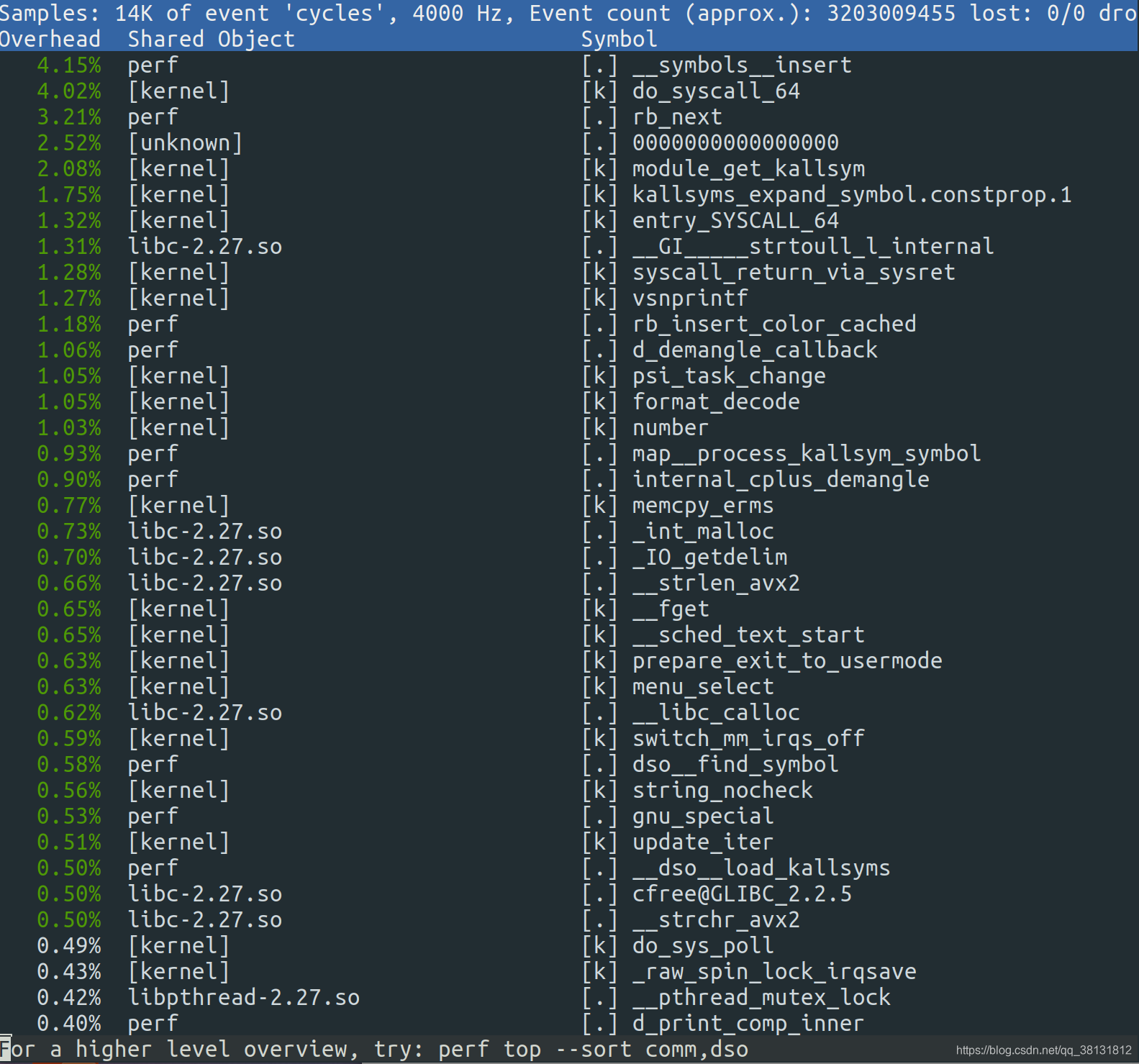Click __strchr_avx2 symbol entry
This screenshot has width=1139, height=1064.
(716, 919)
